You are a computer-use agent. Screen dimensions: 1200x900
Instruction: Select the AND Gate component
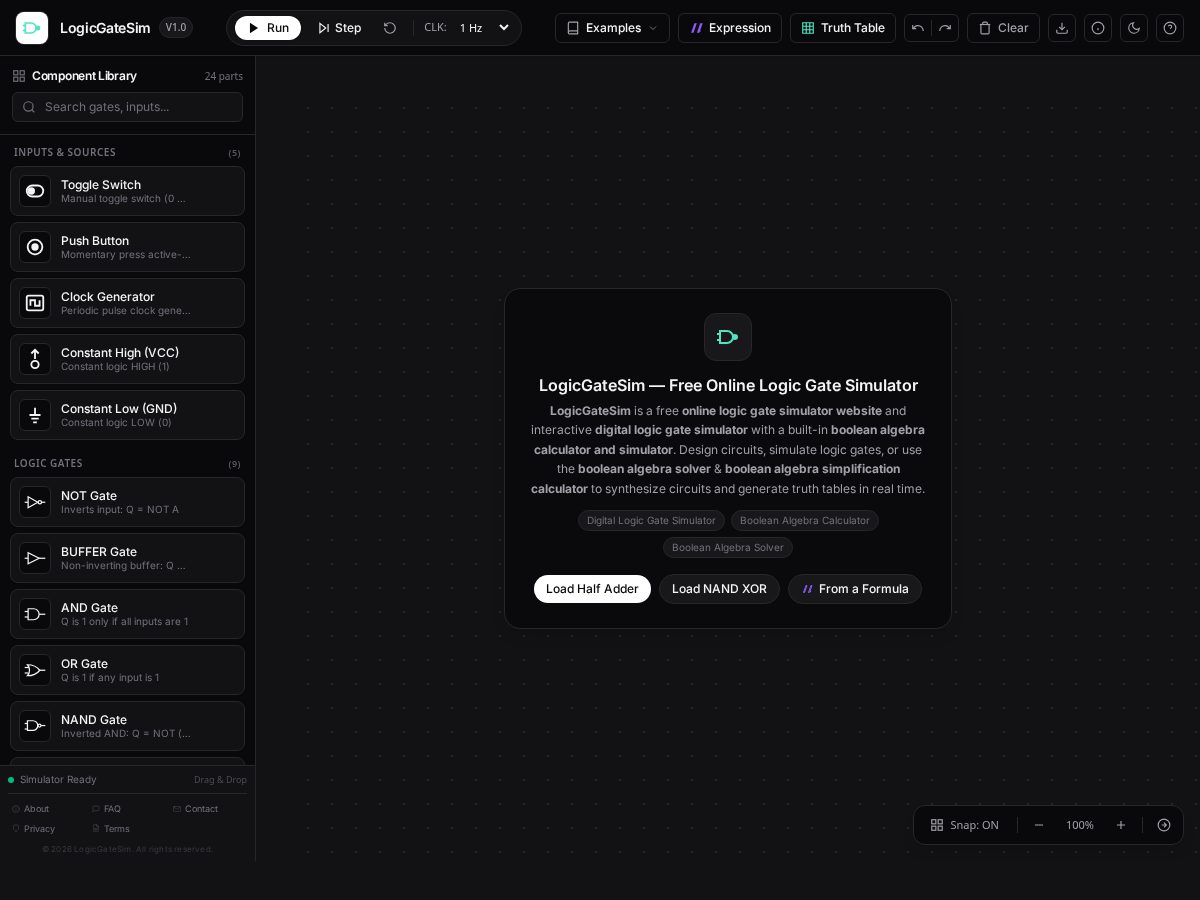[x=127, y=614]
